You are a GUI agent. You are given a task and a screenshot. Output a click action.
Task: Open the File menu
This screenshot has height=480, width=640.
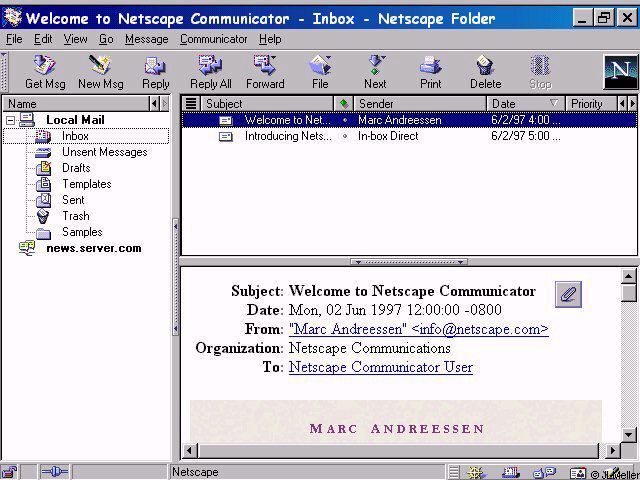(14, 39)
